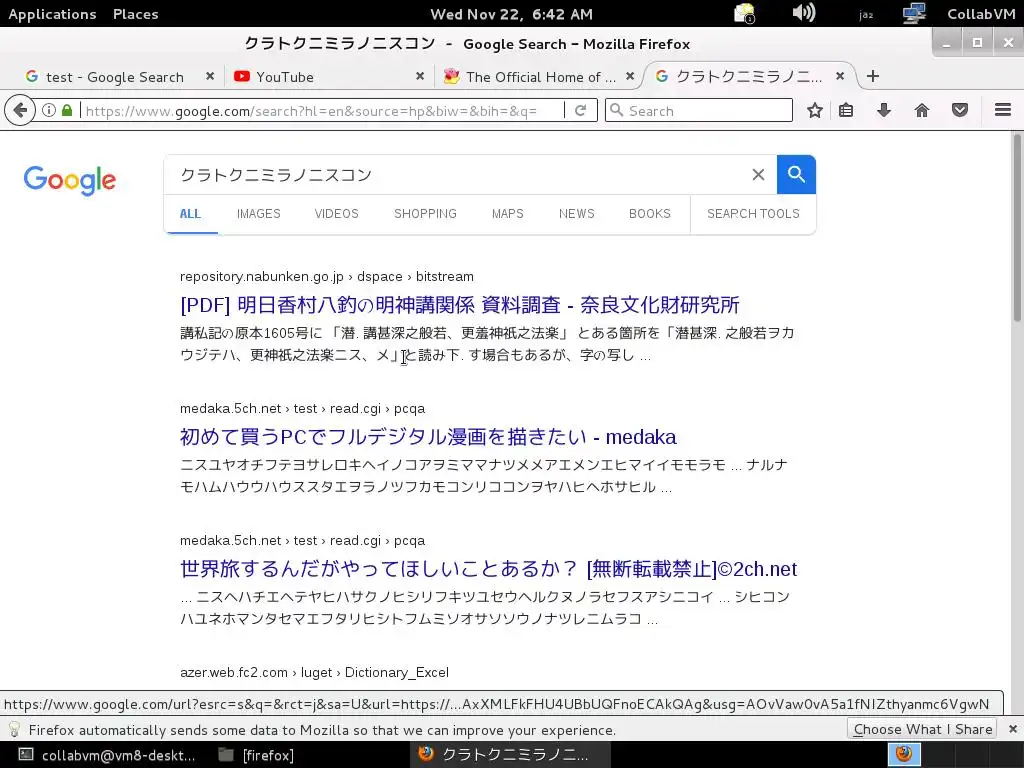Open the Applications menu
The width and height of the screenshot is (1024, 768).
tap(52, 14)
